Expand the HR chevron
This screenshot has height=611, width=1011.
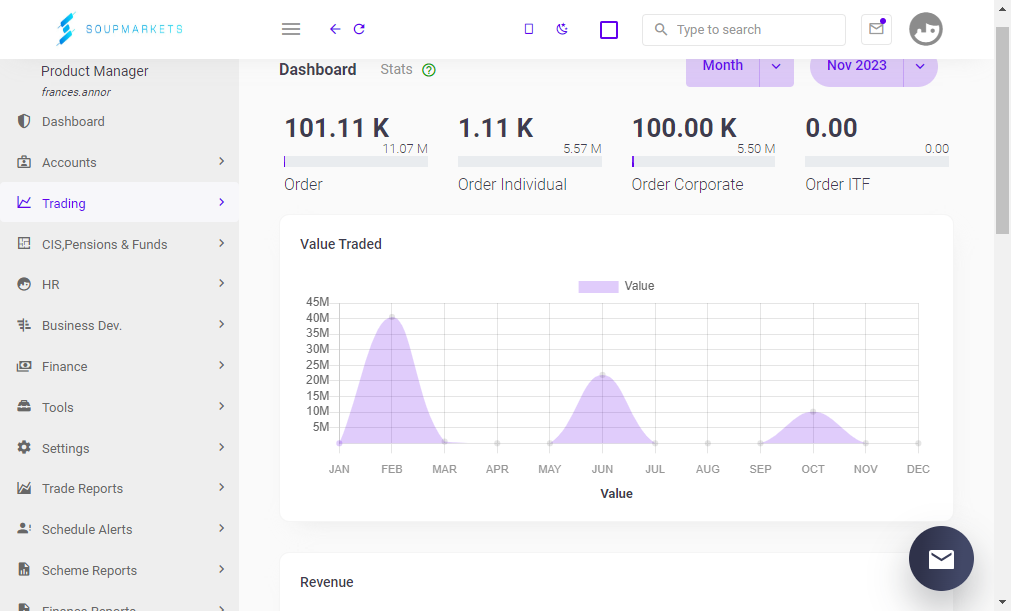click(221, 284)
